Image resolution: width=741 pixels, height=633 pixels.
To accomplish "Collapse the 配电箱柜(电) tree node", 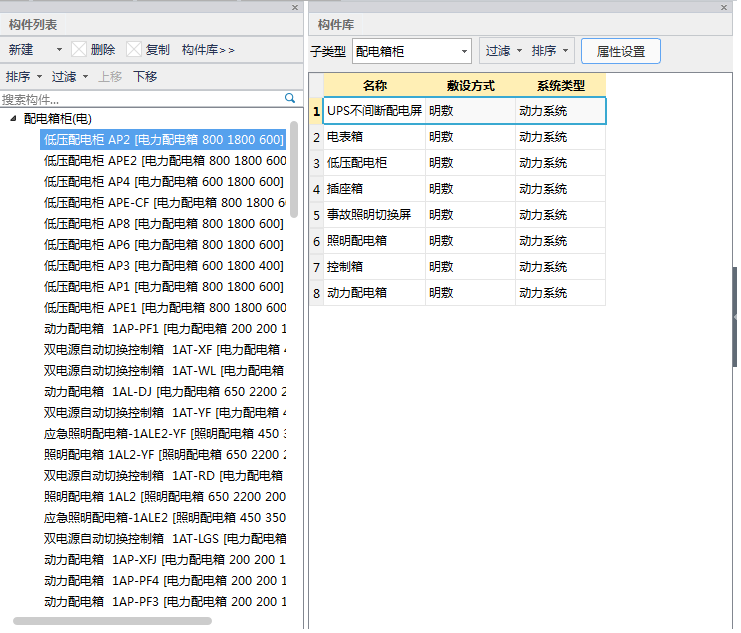I will coord(13,118).
